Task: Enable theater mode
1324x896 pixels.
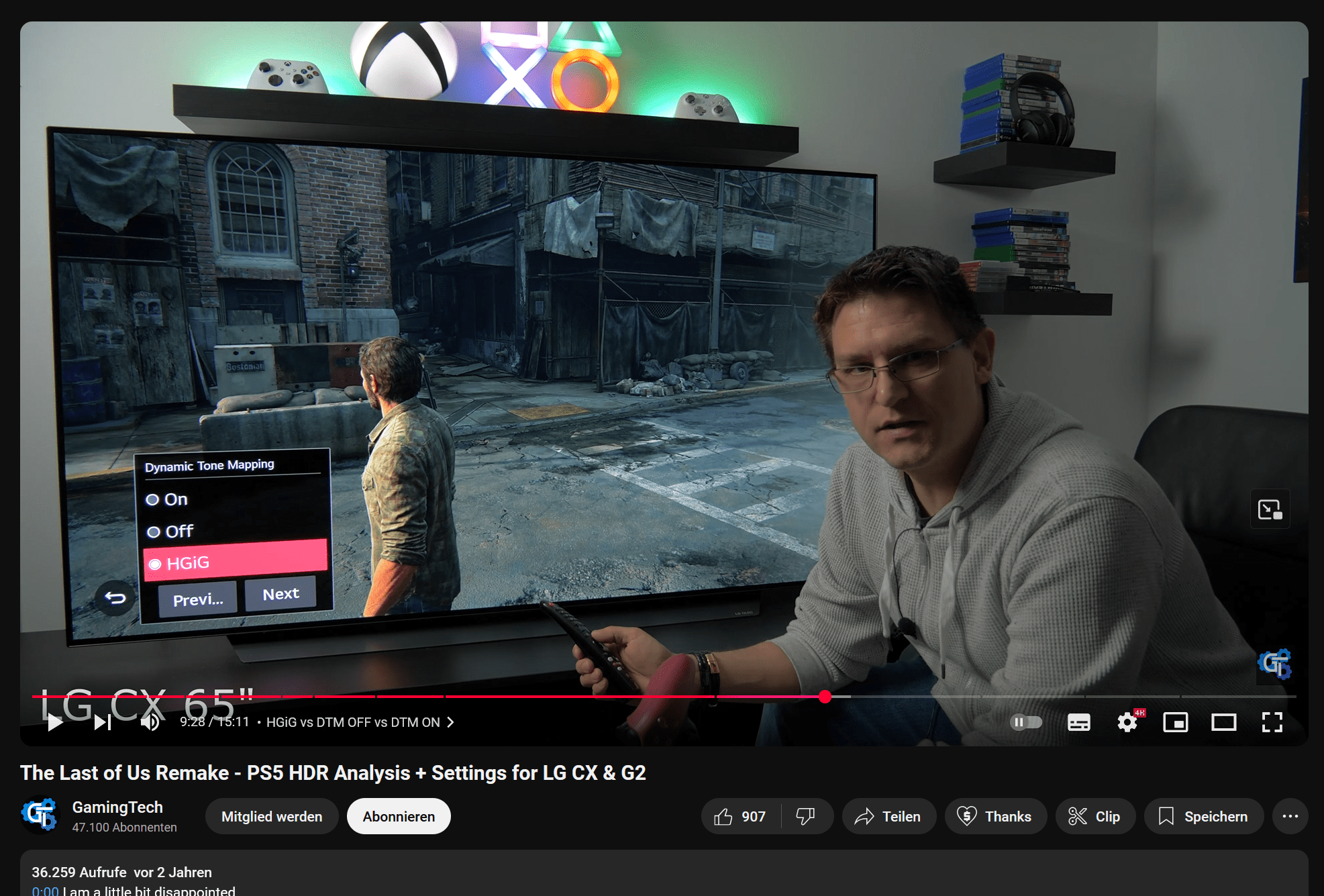Action: coord(1223,722)
